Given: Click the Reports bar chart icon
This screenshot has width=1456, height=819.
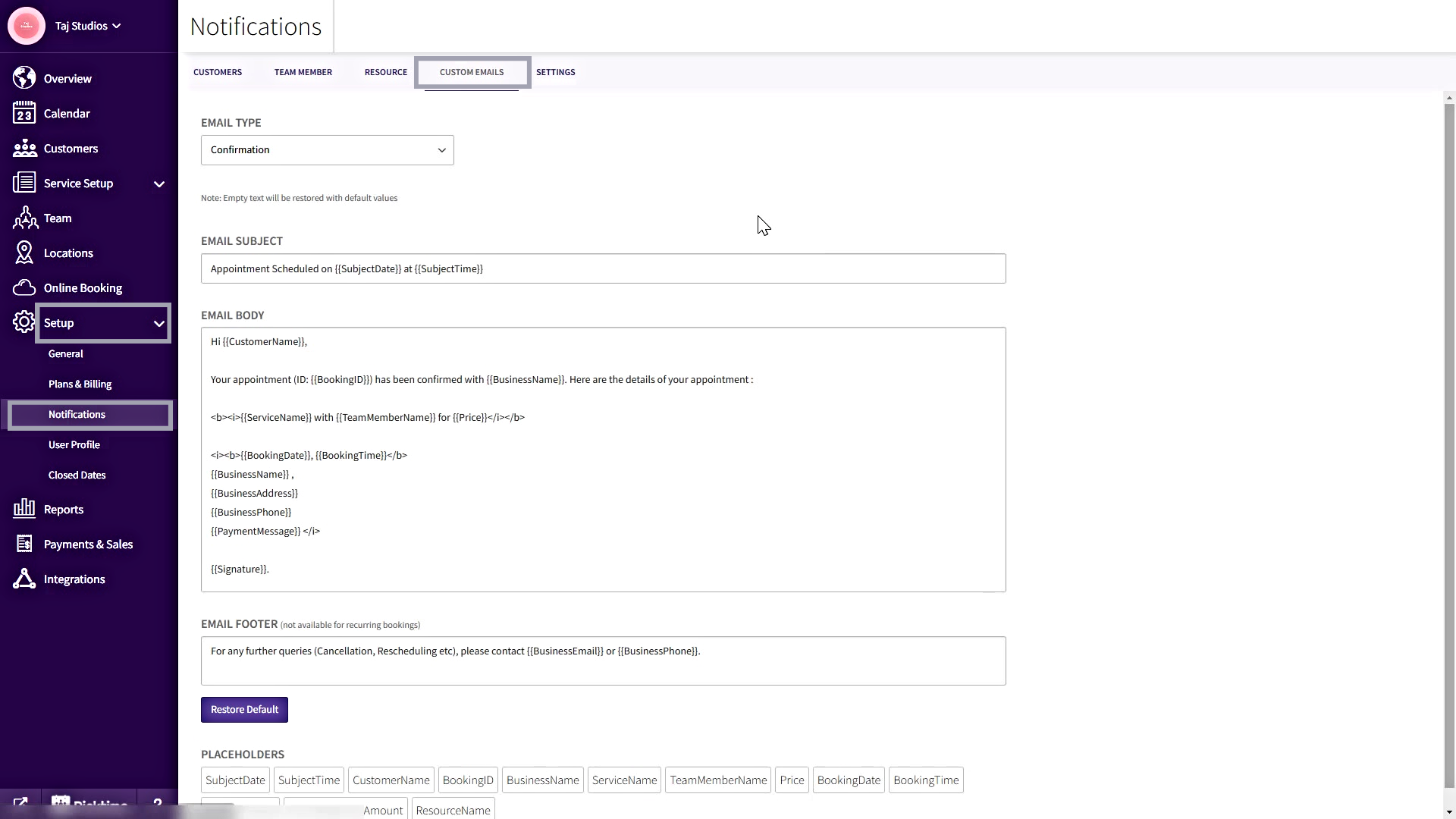Looking at the screenshot, I should 24,509.
